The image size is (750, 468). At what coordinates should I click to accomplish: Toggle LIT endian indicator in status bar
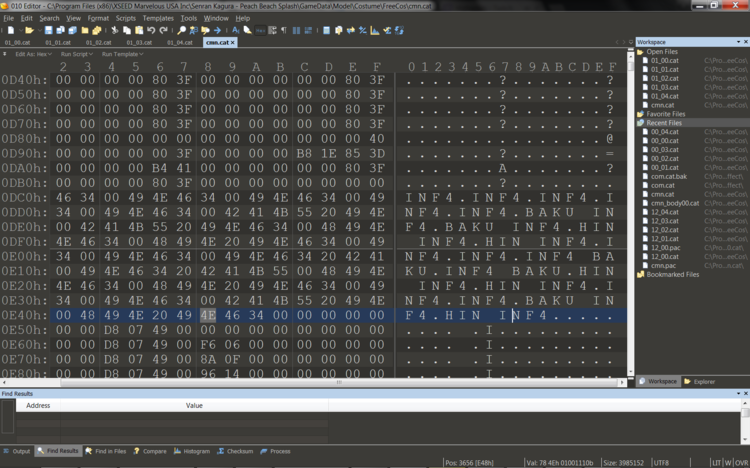point(716,463)
